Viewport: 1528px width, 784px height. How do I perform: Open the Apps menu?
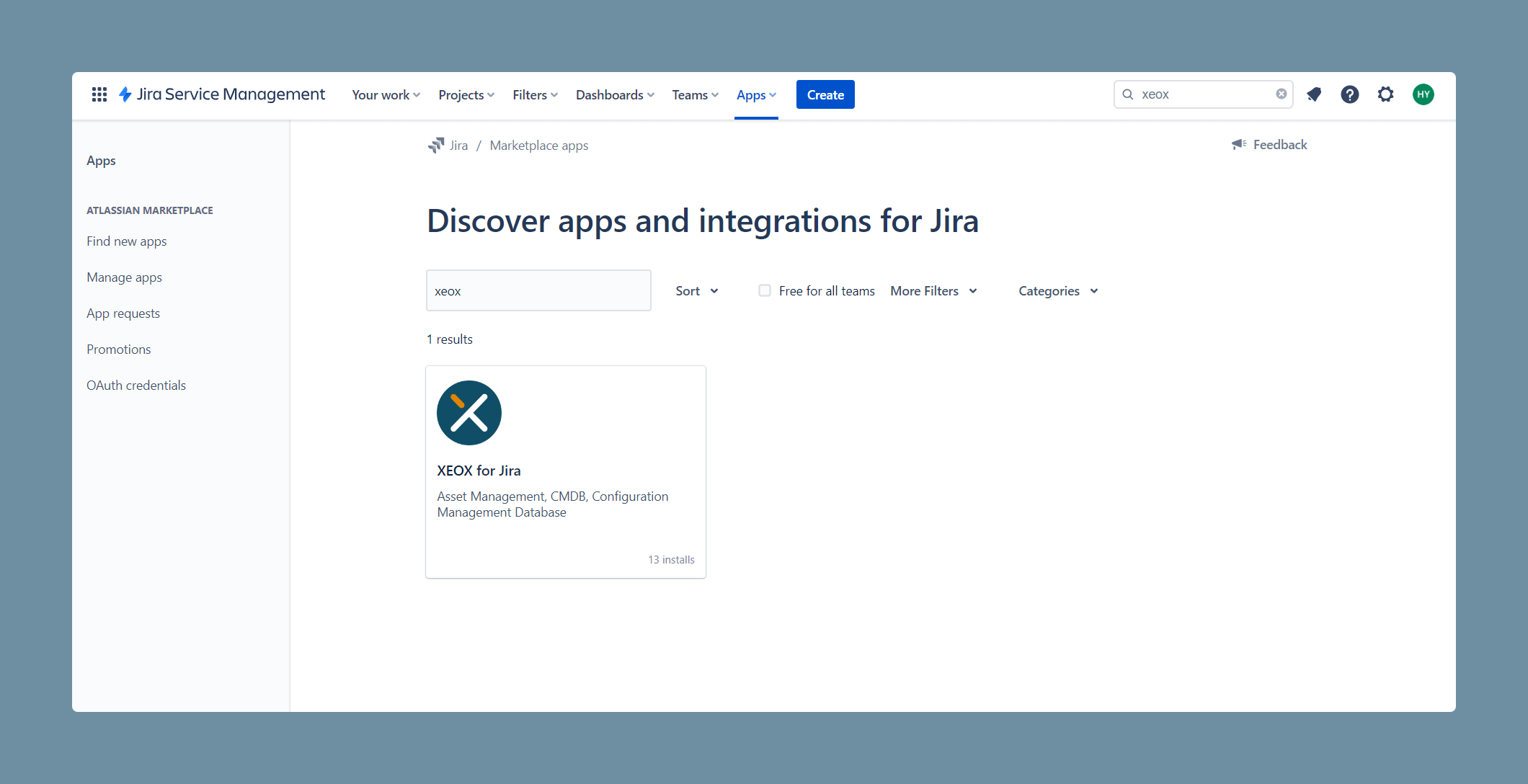click(757, 95)
